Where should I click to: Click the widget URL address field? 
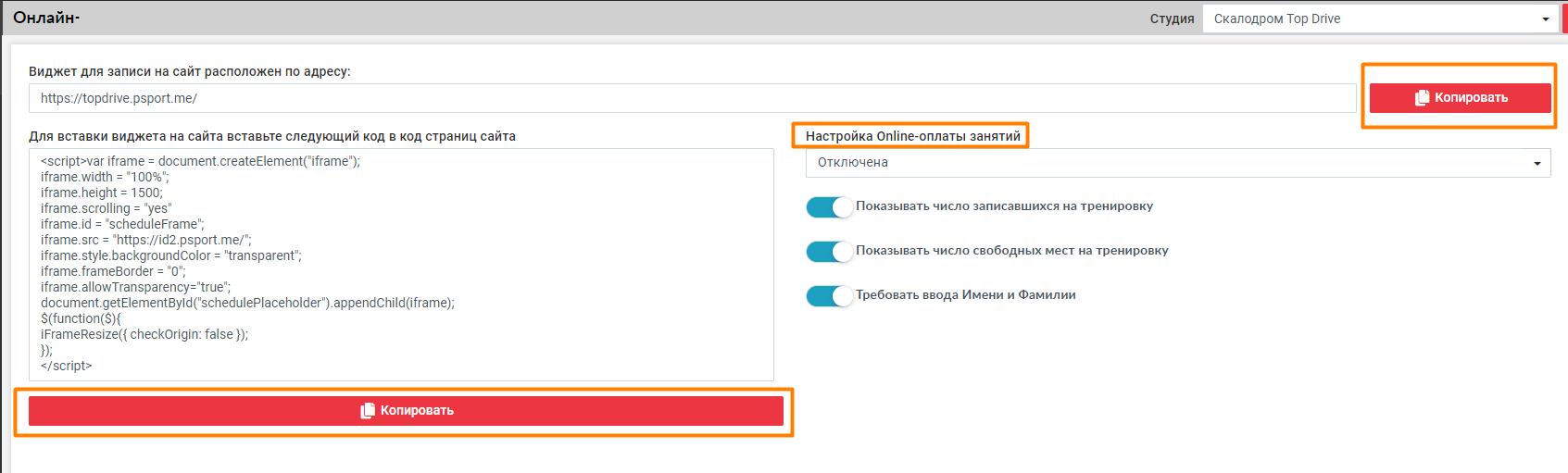[x=691, y=98]
